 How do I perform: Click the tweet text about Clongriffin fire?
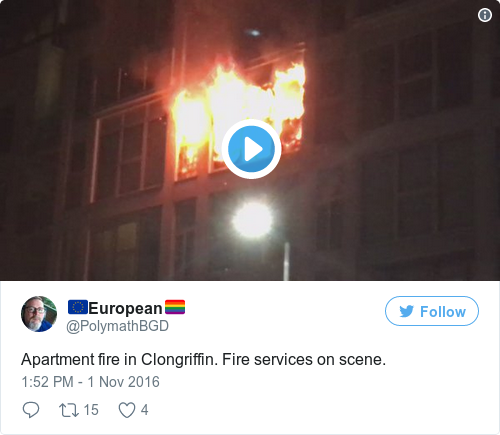pos(203,360)
